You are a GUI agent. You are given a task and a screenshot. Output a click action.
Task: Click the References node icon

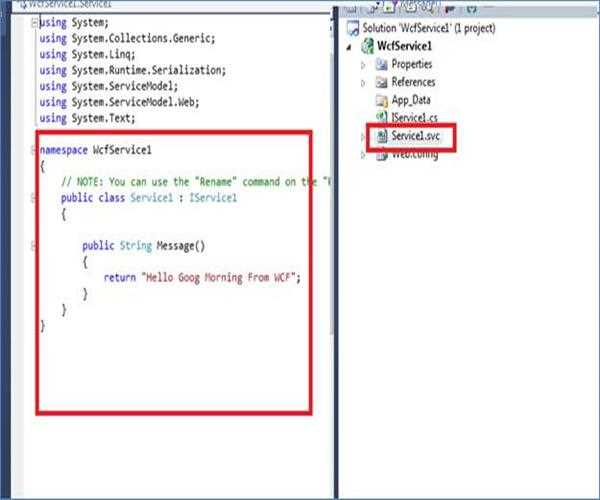(381, 82)
